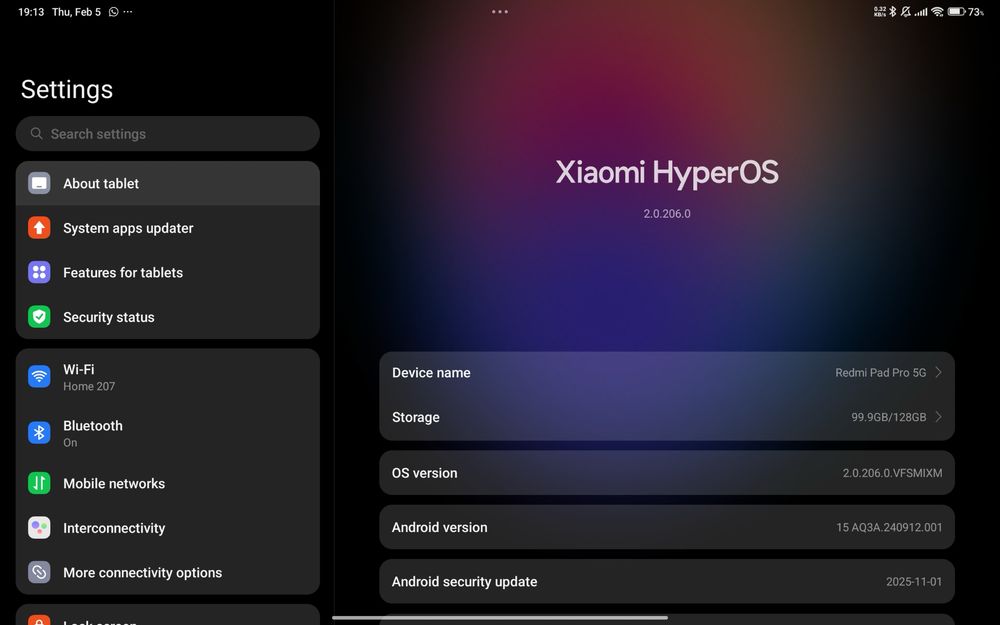Tap the System apps updater arrow icon
Screen dimensions: 1000x625
click(x=39, y=228)
